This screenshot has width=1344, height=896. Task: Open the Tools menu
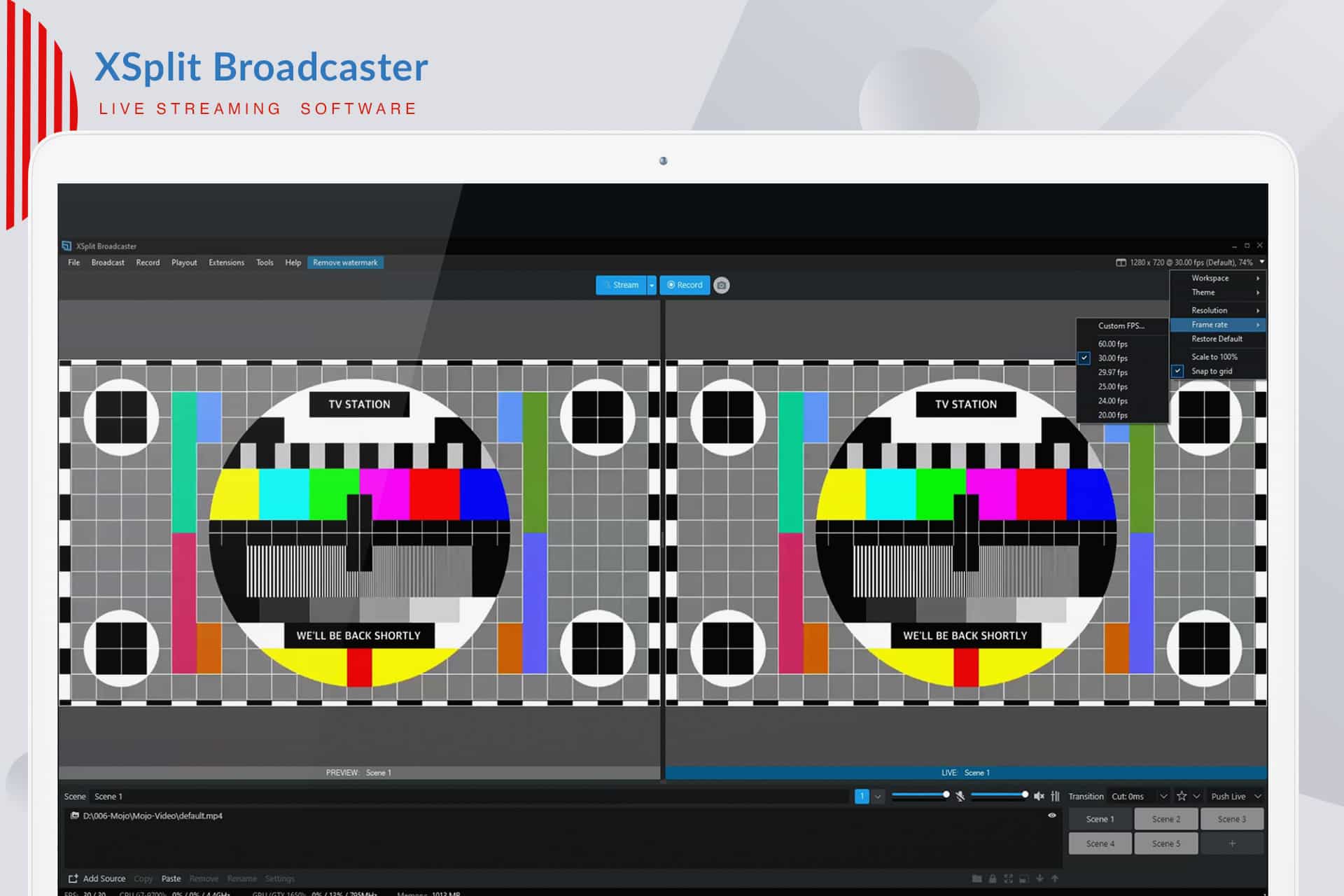click(265, 262)
